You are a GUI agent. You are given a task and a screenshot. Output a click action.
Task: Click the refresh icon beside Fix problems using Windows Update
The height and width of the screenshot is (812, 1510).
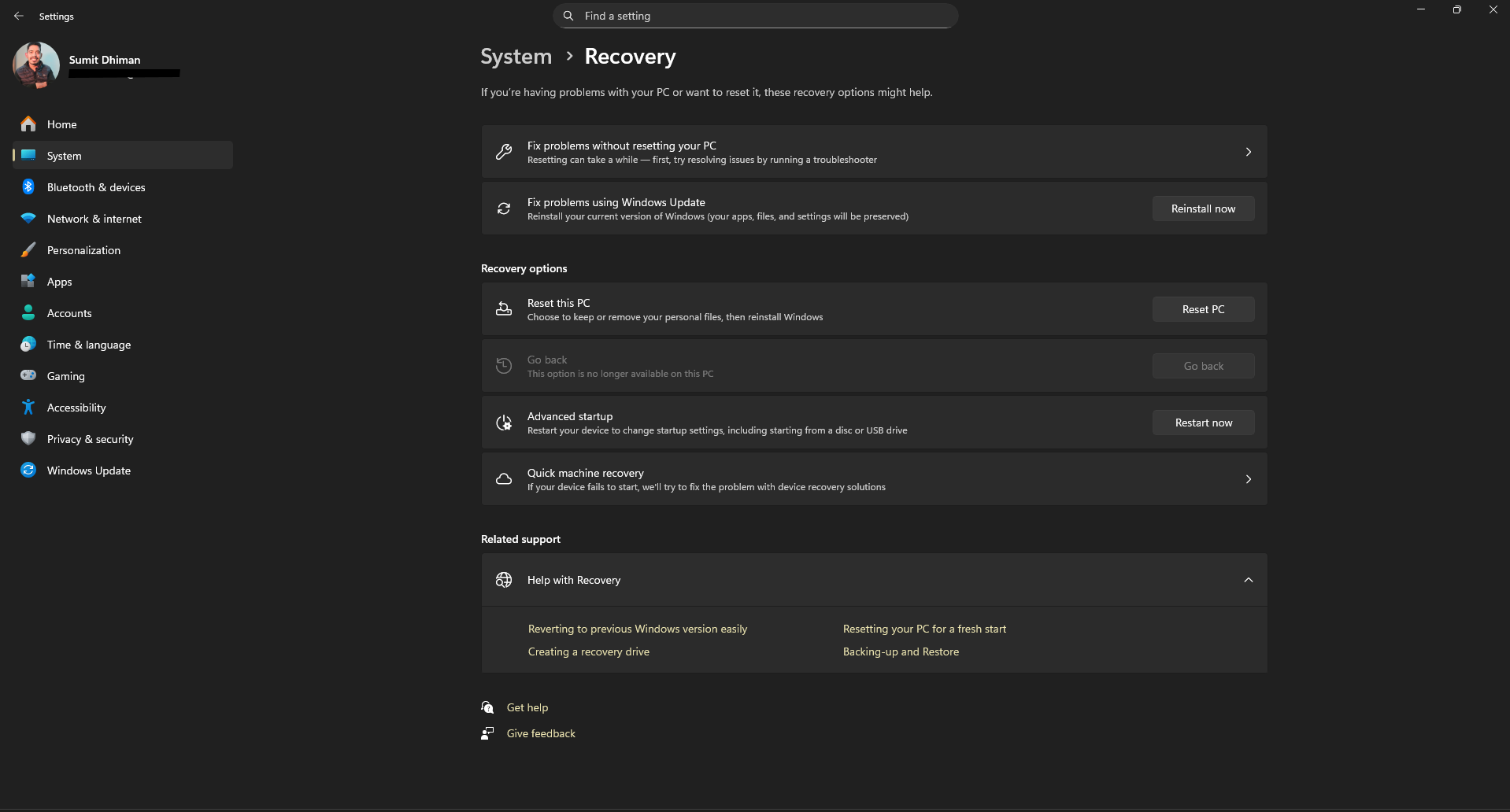click(504, 209)
